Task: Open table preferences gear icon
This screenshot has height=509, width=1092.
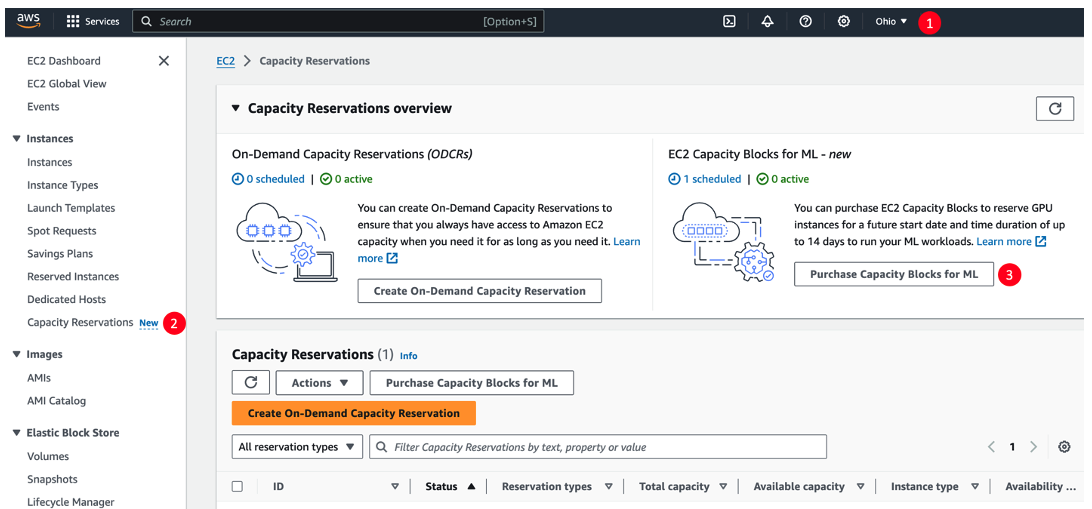Action: 1064,447
